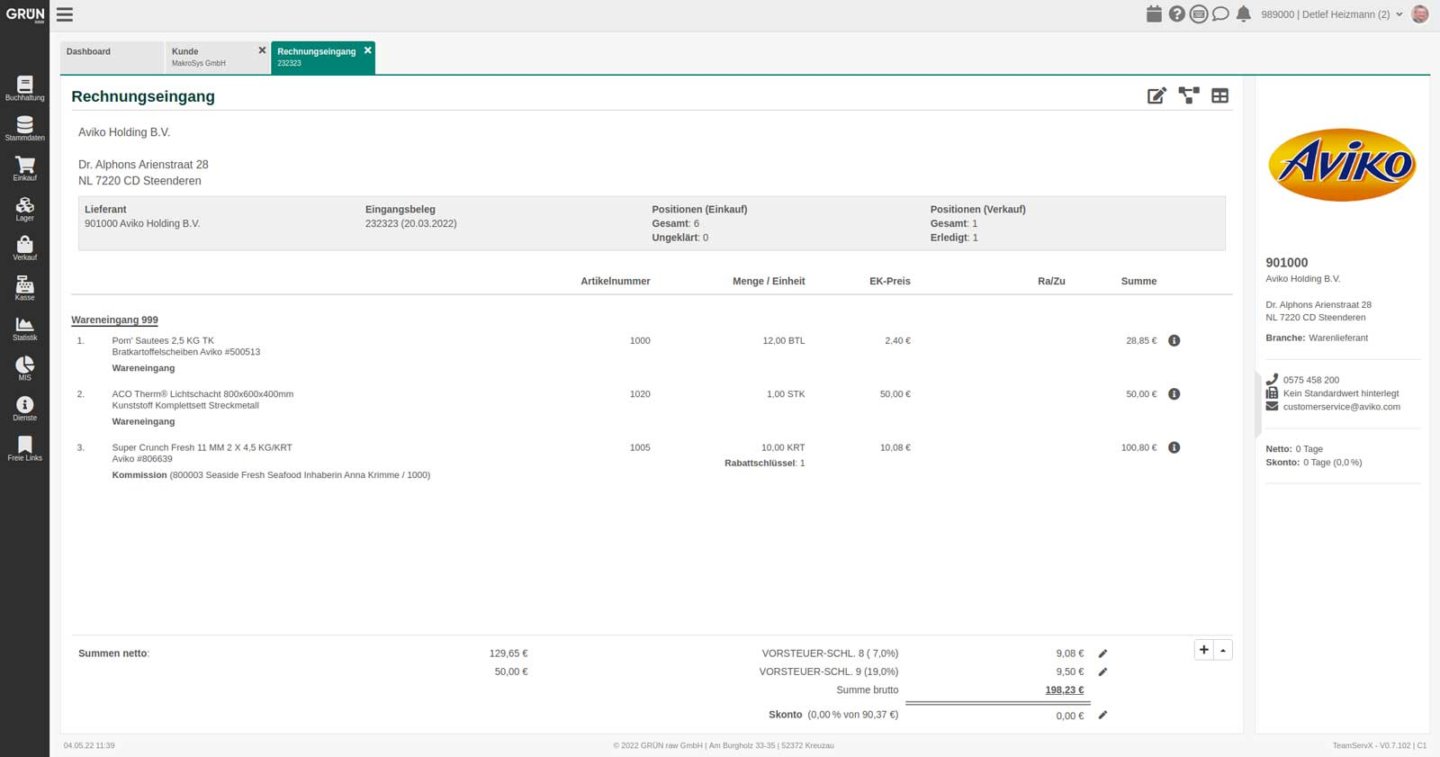Launch the Kasse module
Screen dimensions: 1440x757
pos(25,289)
